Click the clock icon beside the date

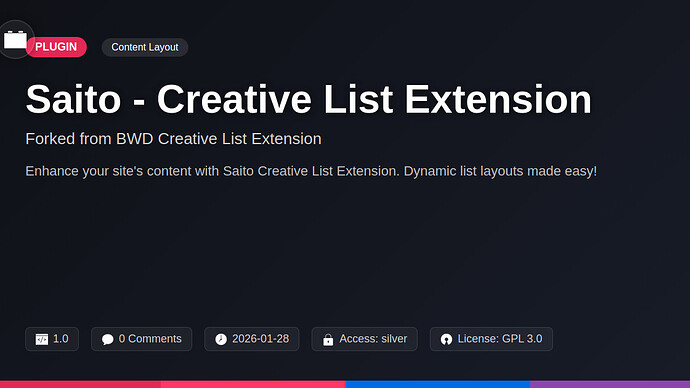click(x=221, y=339)
